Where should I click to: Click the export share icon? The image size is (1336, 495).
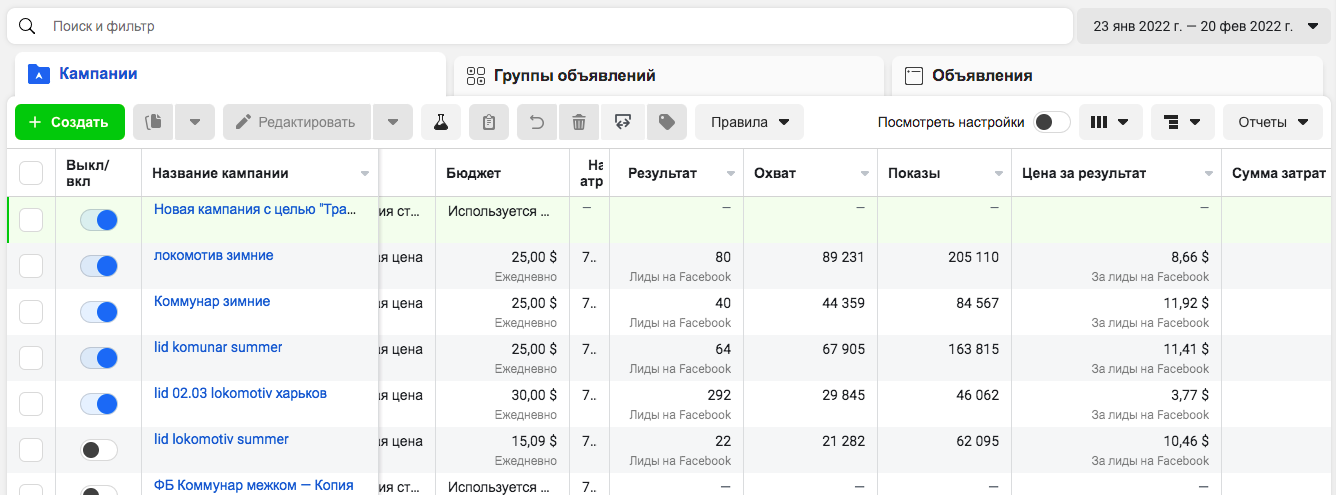click(623, 122)
